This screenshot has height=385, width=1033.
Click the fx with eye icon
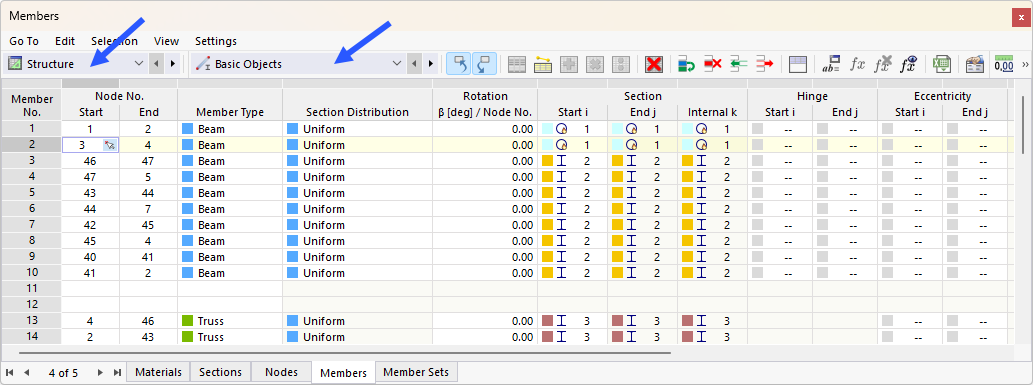(908, 64)
